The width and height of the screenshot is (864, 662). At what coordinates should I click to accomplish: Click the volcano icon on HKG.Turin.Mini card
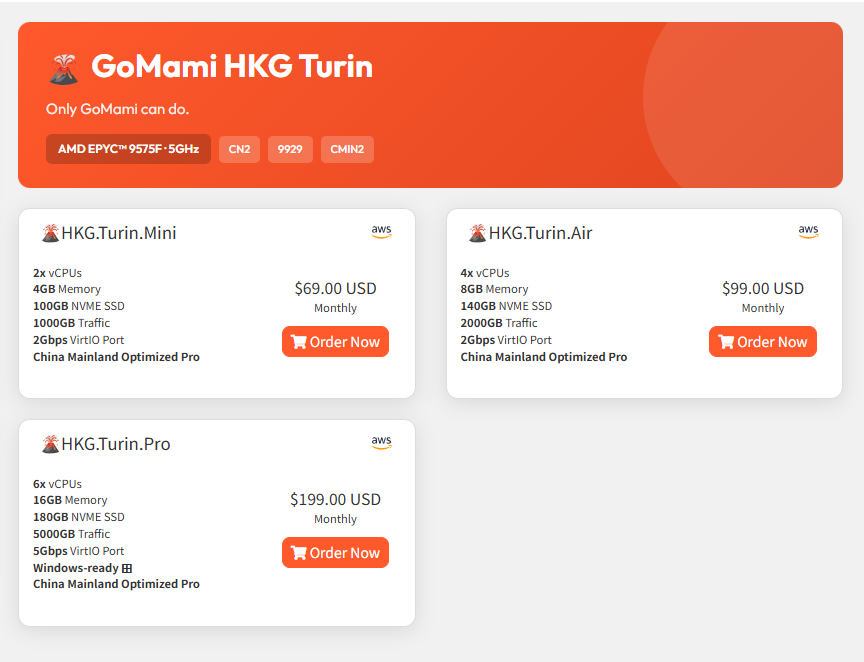click(50, 233)
